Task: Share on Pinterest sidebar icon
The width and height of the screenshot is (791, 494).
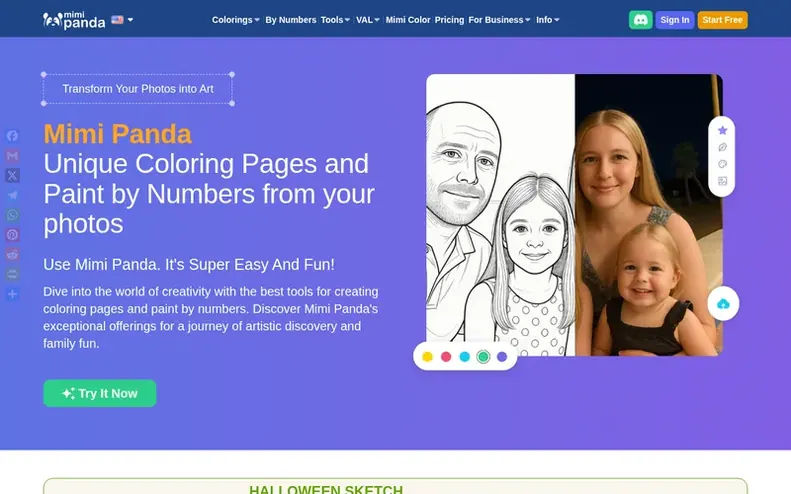Action: click(13, 235)
